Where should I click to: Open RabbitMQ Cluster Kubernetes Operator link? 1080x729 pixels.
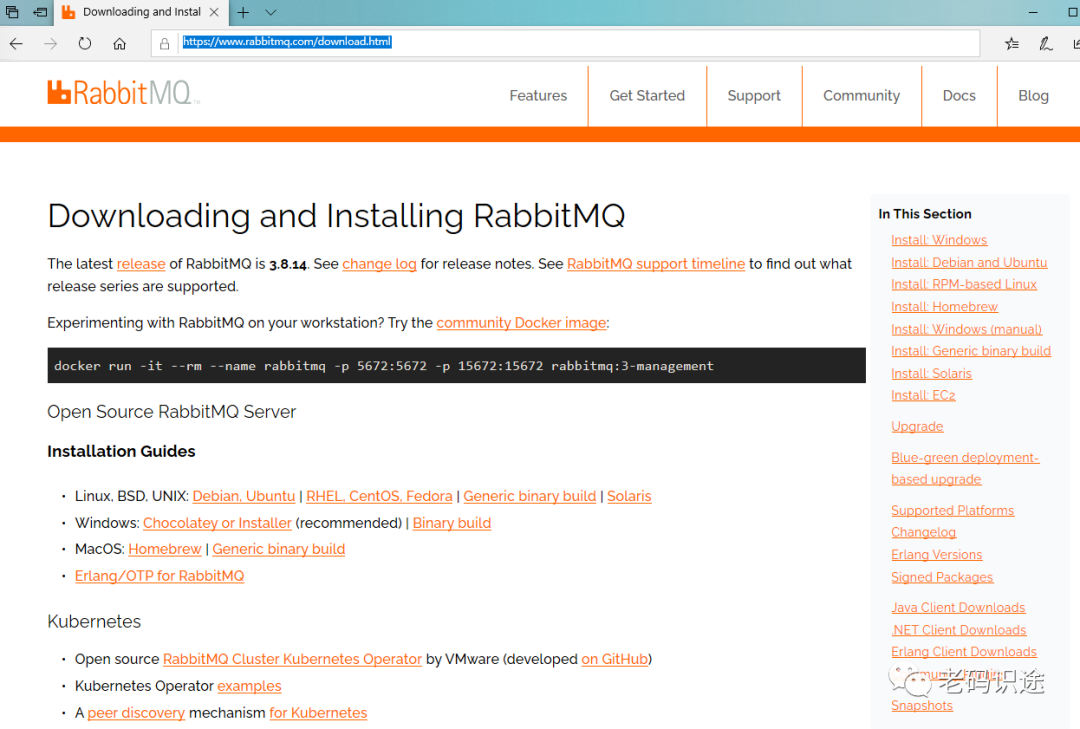[292, 659]
